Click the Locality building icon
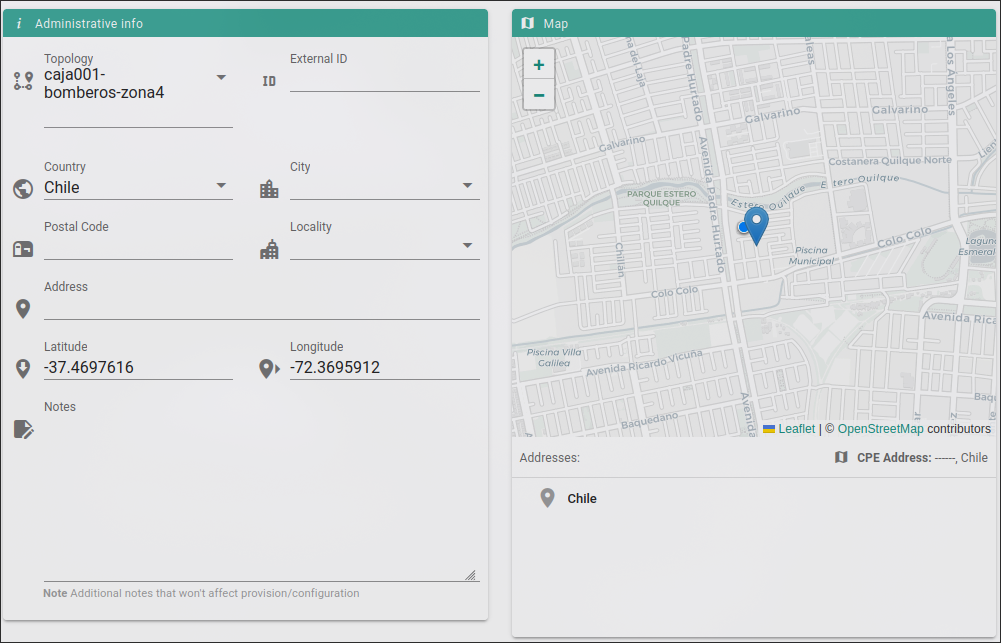The image size is (1001, 643). [269, 249]
